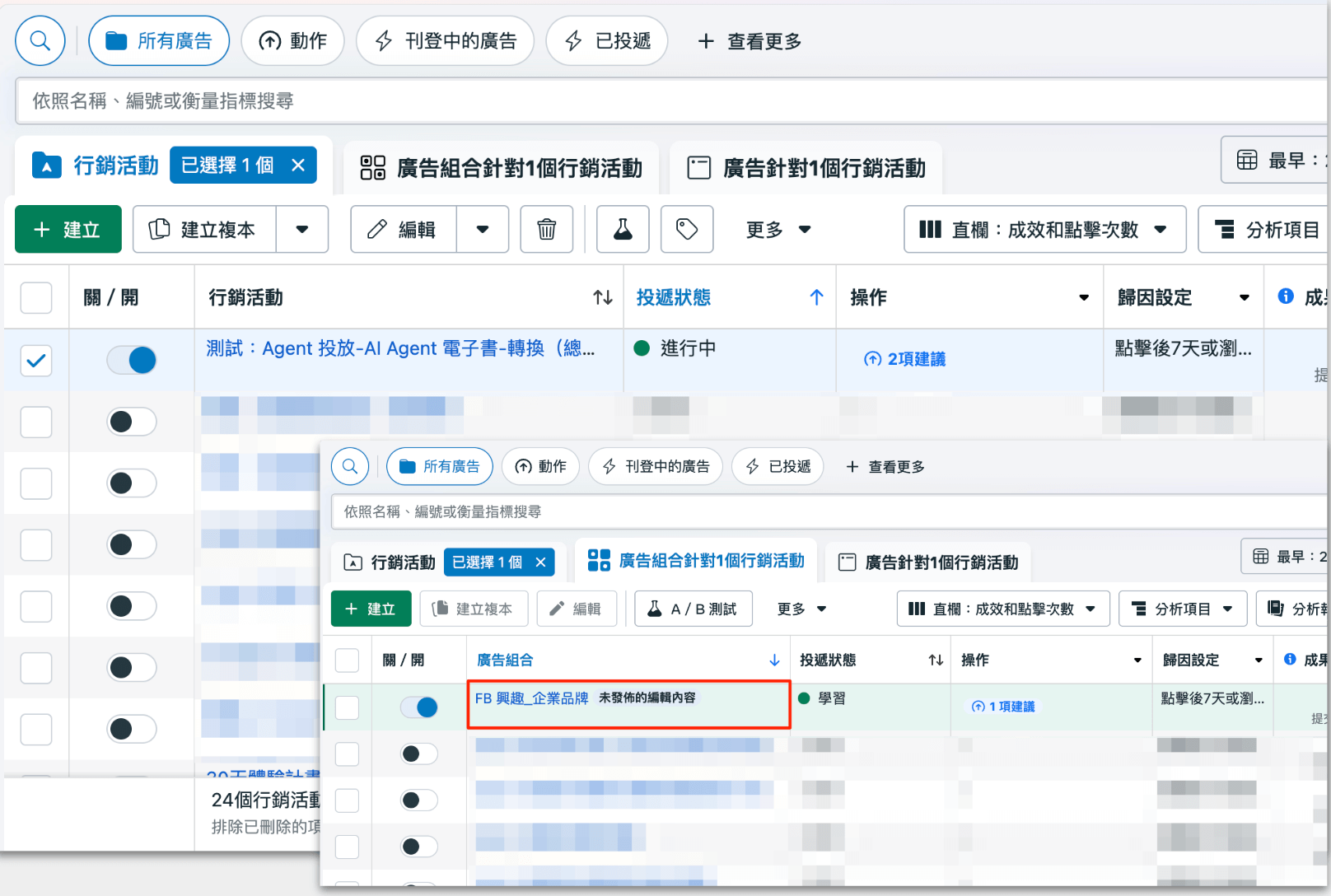Uncheck the selected campaign row checkbox
Image resolution: width=1331 pixels, height=896 pixels.
[x=36, y=360]
